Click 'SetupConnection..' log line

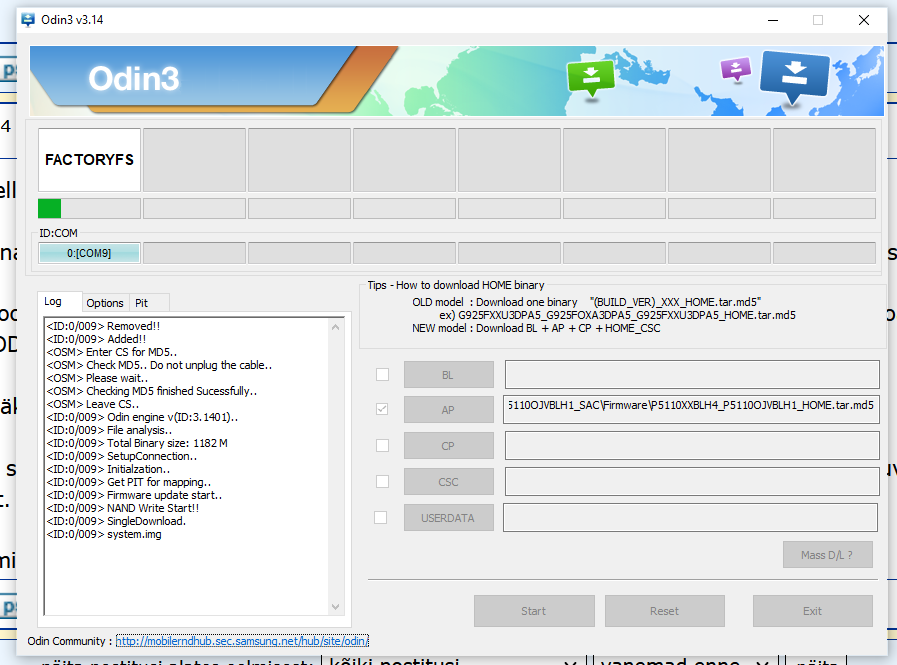tap(122, 456)
